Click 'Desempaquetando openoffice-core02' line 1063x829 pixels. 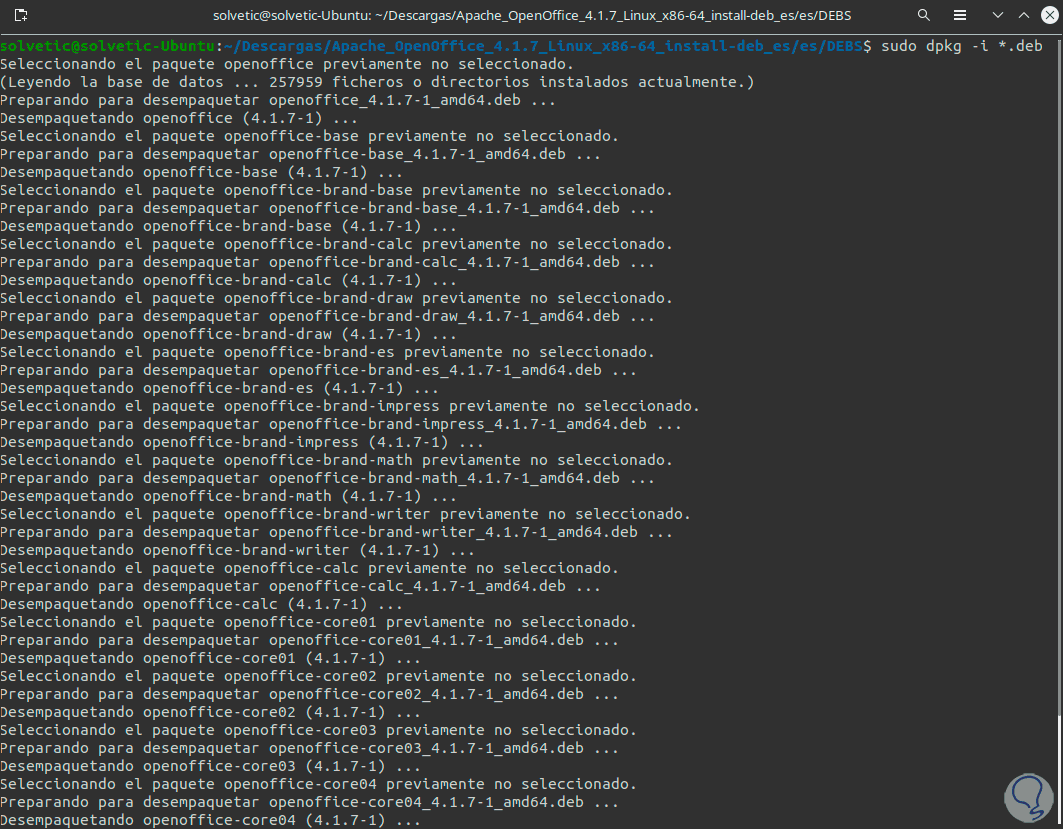click(211, 712)
